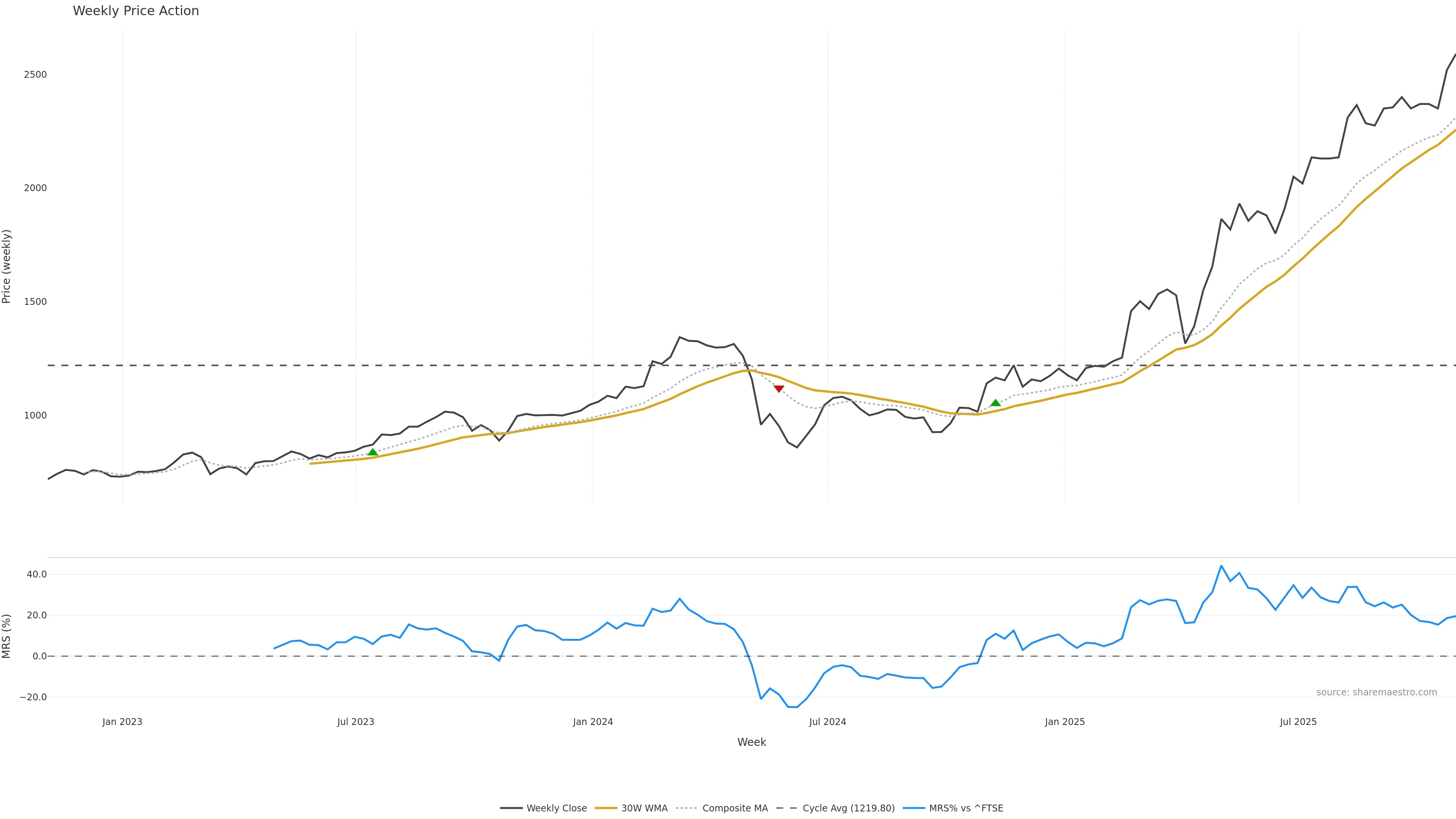Click the green up-triangle before Jan 2025
1456x819 pixels.
click(x=995, y=403)
